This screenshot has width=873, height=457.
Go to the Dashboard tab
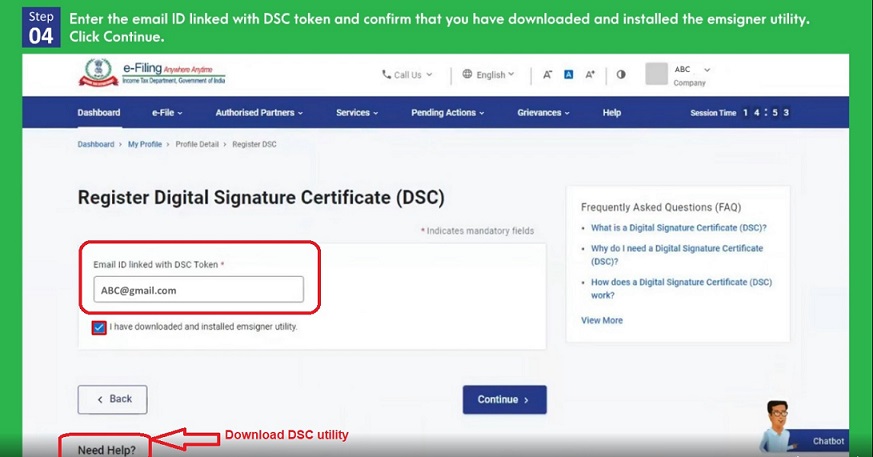point(98,113)
